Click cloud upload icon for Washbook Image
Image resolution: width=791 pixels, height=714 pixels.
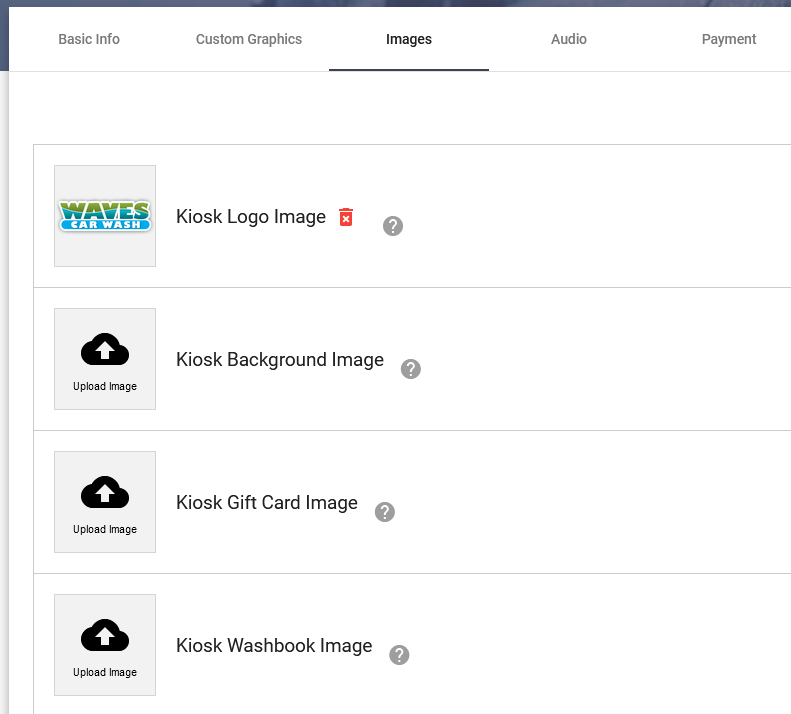[x=105, y=636]
